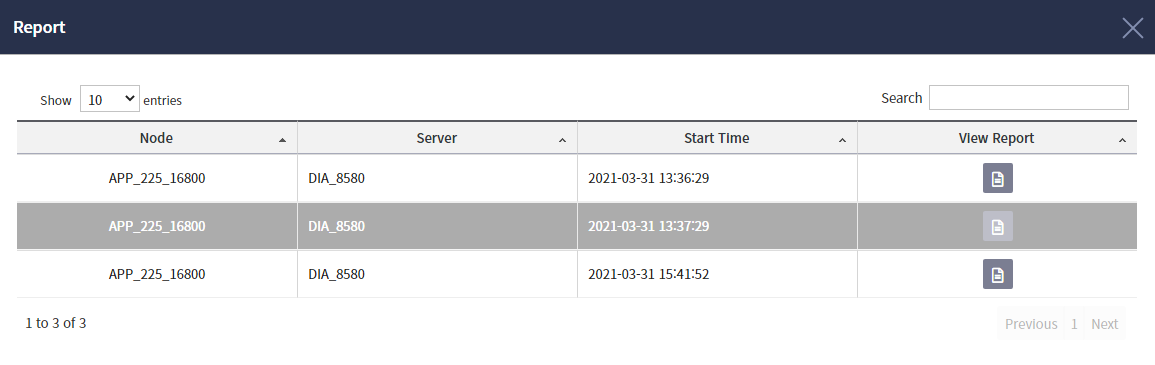1155x365 pixels.
Task: Sort the table by the Server header
Action: coord(437,138)
